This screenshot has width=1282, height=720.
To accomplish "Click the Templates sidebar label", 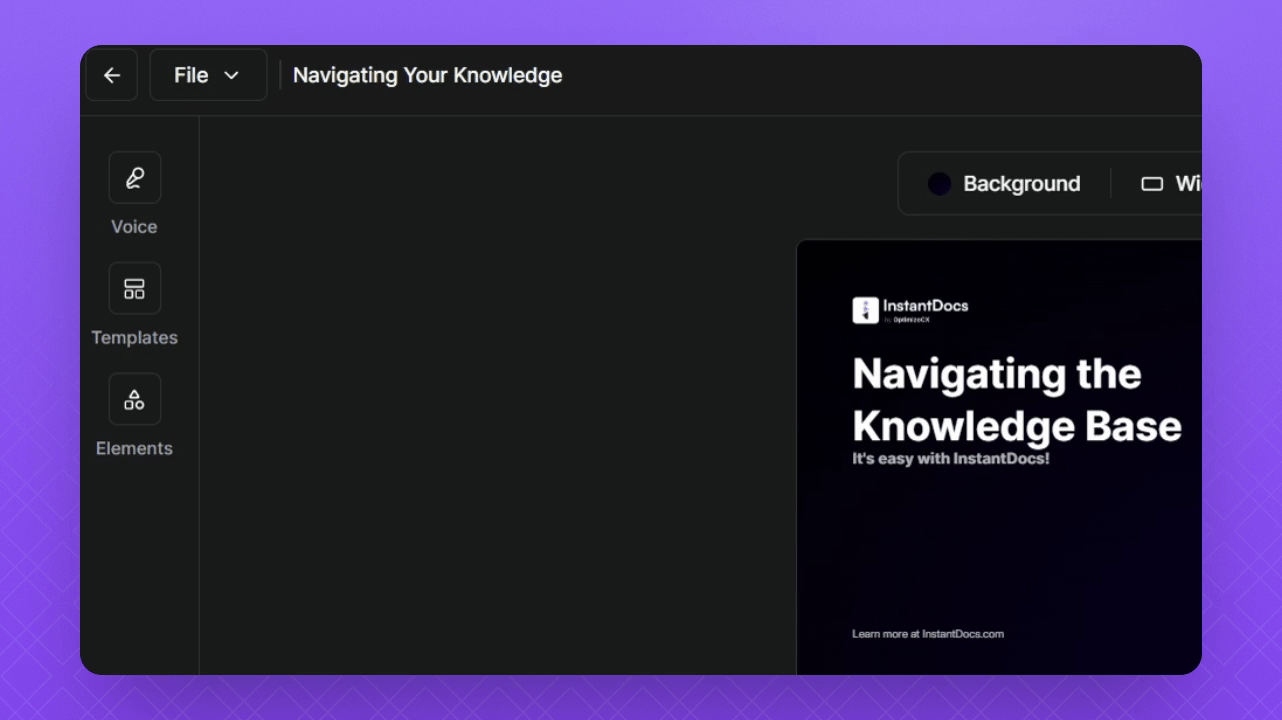I will [134, 338].
